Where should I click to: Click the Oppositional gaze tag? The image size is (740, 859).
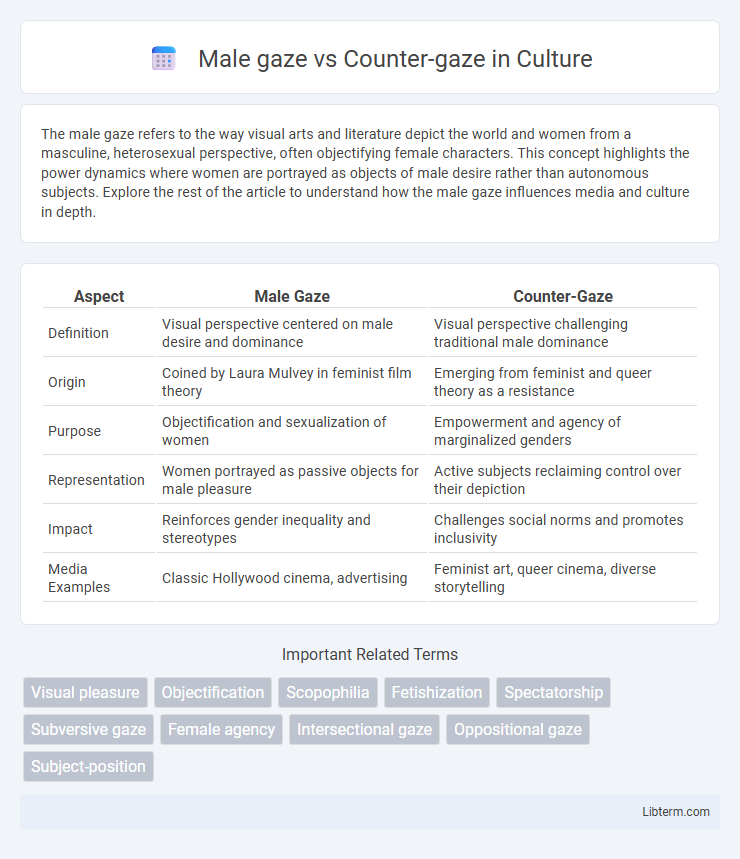pyautogui.click(x=518, y=730)
